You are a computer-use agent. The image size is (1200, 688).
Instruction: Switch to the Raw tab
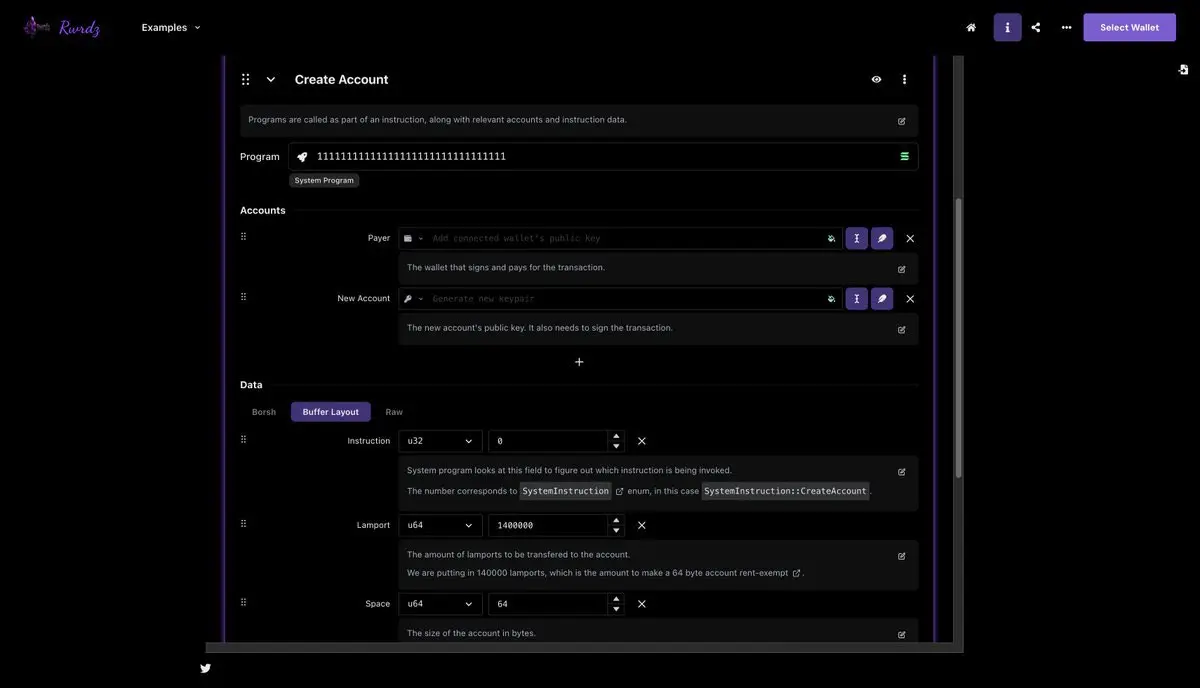point(394,412)
